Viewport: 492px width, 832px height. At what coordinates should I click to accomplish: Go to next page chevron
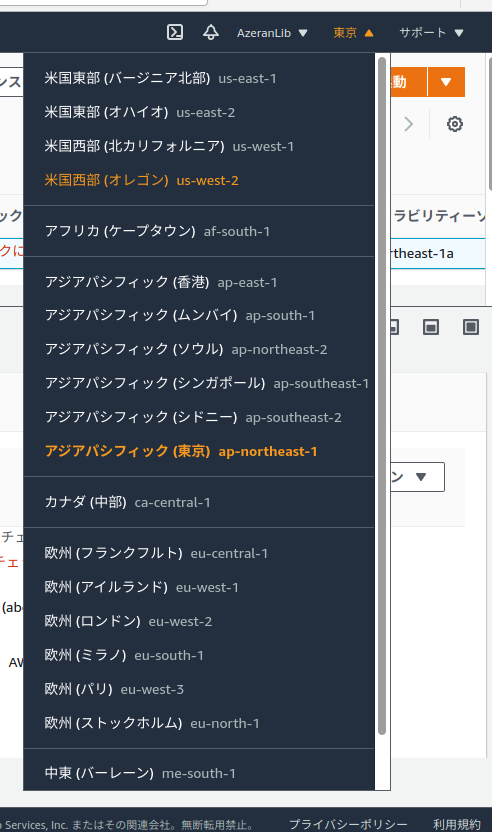pyautogui.click(x=408, y=124)
